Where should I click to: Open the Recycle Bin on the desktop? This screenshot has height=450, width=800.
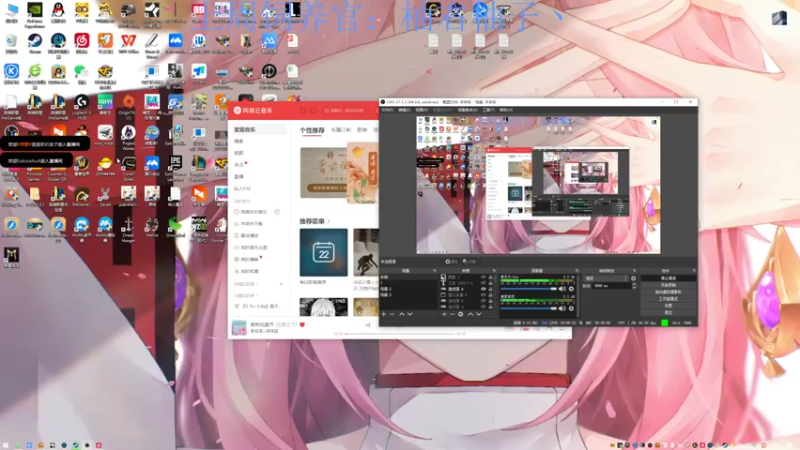11,43
